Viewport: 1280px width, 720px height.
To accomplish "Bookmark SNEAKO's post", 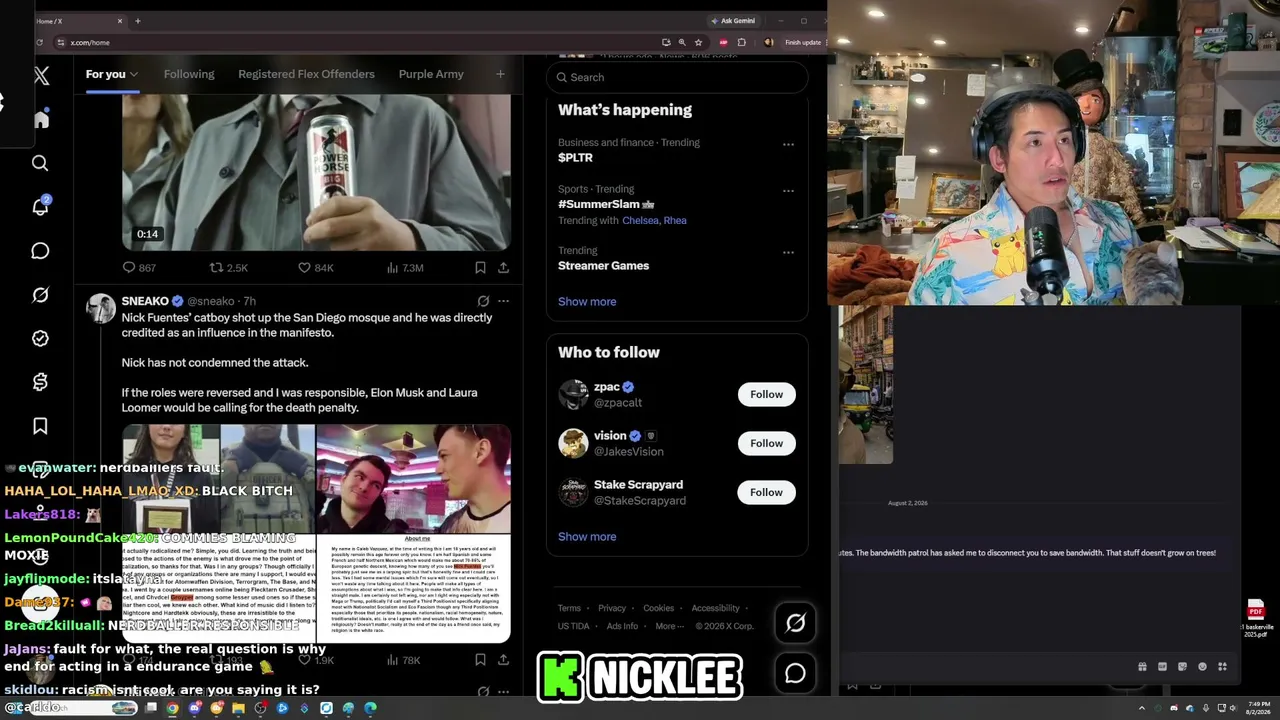I will [x=480, y=660].
